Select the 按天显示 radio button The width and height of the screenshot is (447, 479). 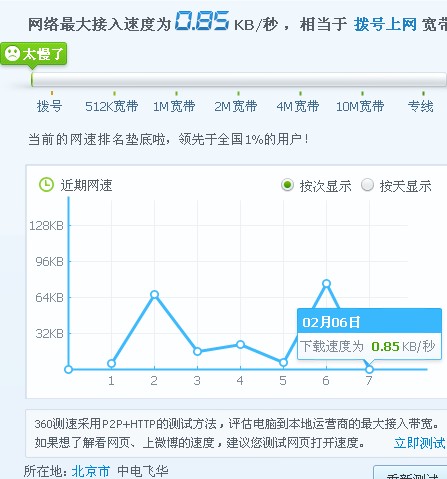click(x=367, y=185)
